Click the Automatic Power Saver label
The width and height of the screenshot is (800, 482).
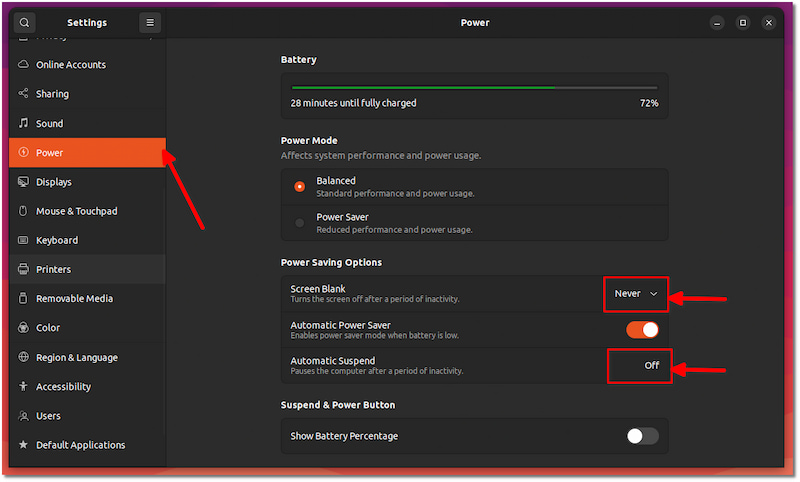[340, 325]
